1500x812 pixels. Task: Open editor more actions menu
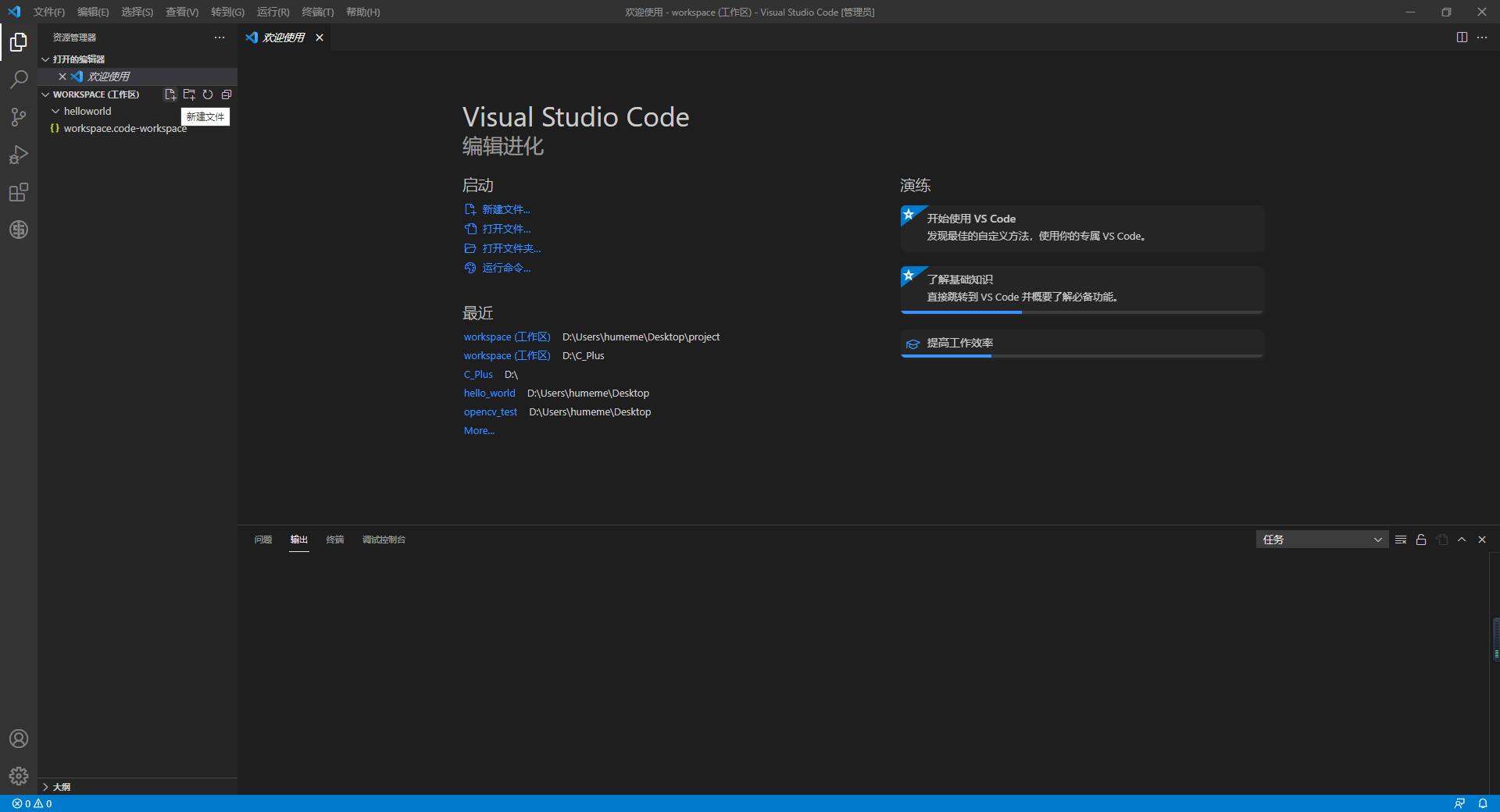(1482, 37)
